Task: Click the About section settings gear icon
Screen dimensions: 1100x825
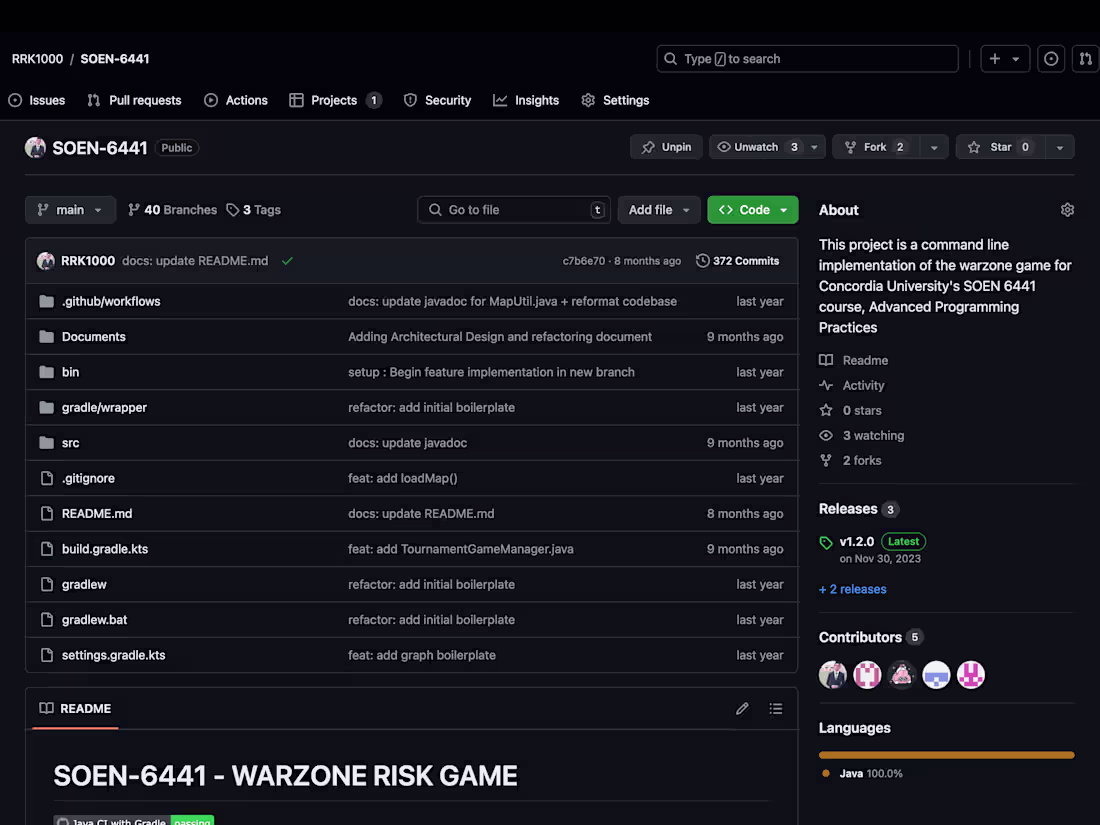Action: tap(1067, 209)
